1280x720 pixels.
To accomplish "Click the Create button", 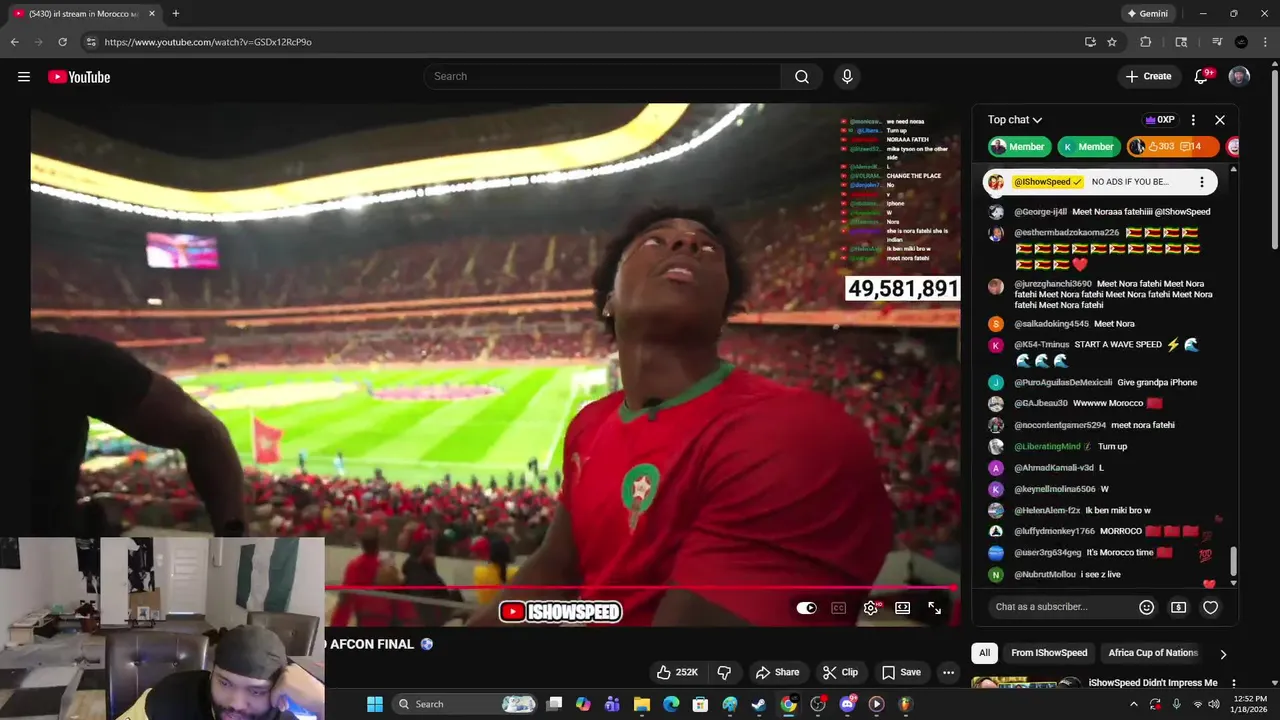I will [1148, 77].
